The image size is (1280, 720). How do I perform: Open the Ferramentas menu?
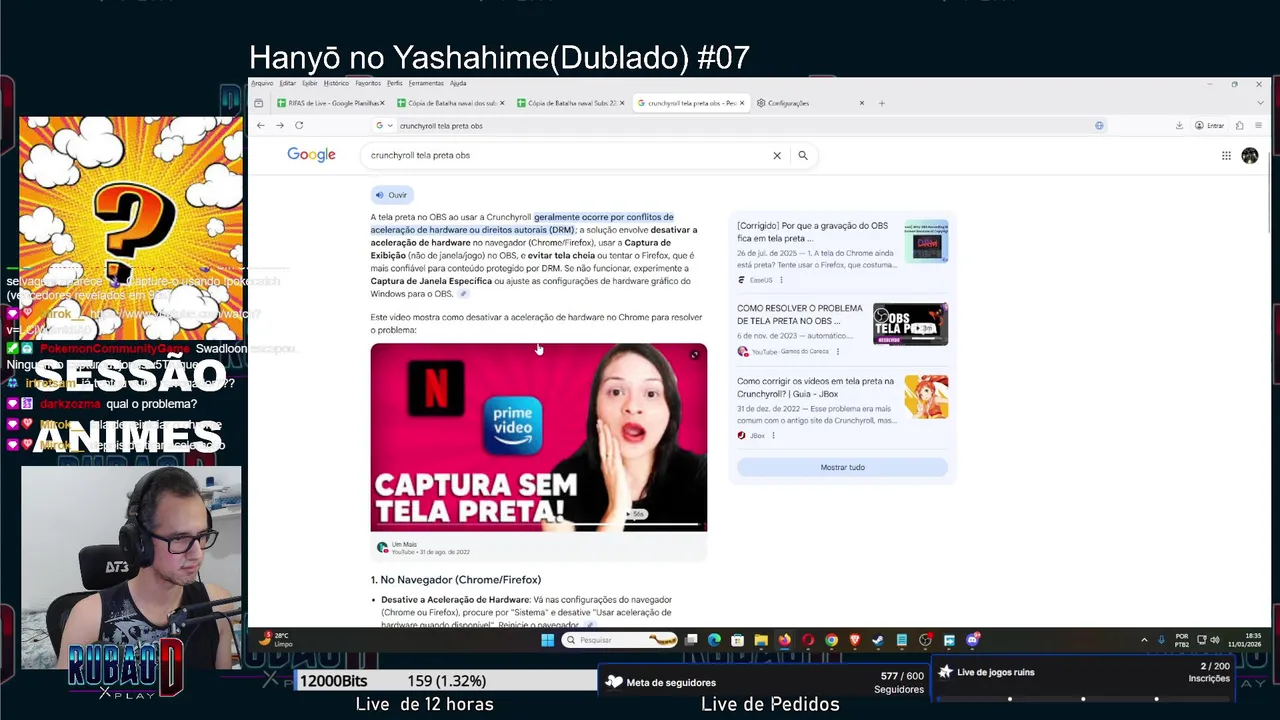click(426, 83)
